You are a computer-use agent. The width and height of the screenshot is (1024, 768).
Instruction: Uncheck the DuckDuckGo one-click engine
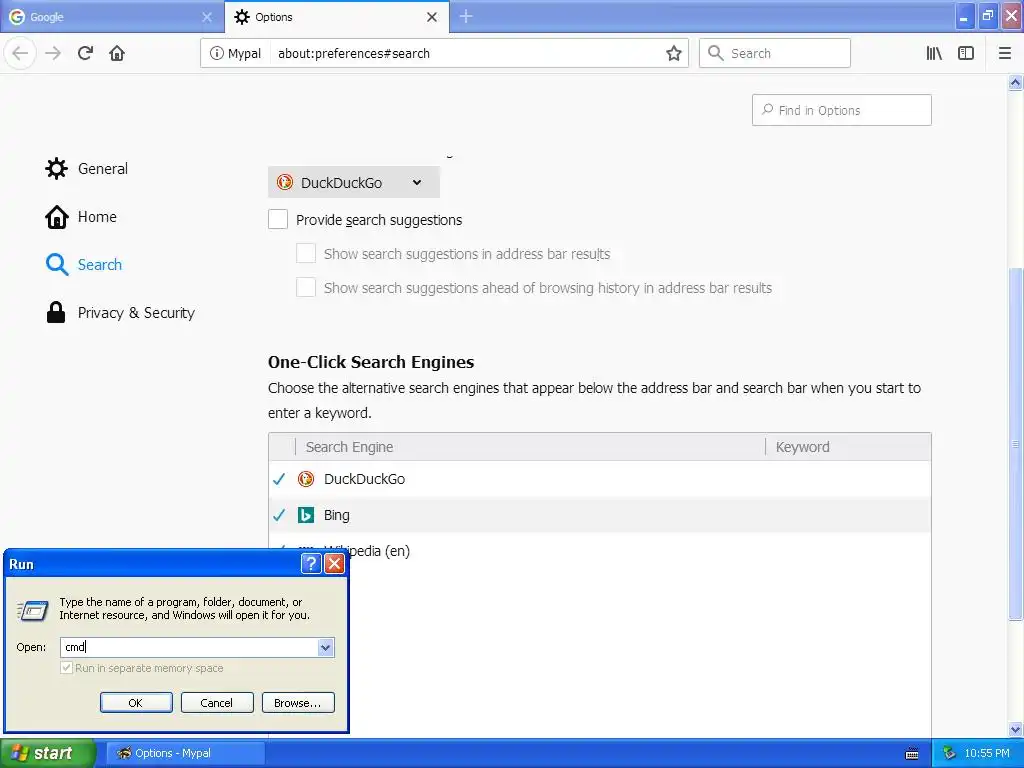point(280,479)
